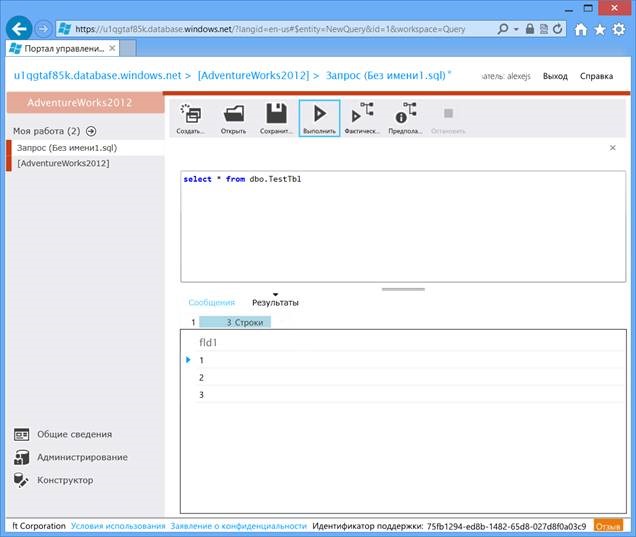Open a new blank browser tab

(x=128, y=49)
